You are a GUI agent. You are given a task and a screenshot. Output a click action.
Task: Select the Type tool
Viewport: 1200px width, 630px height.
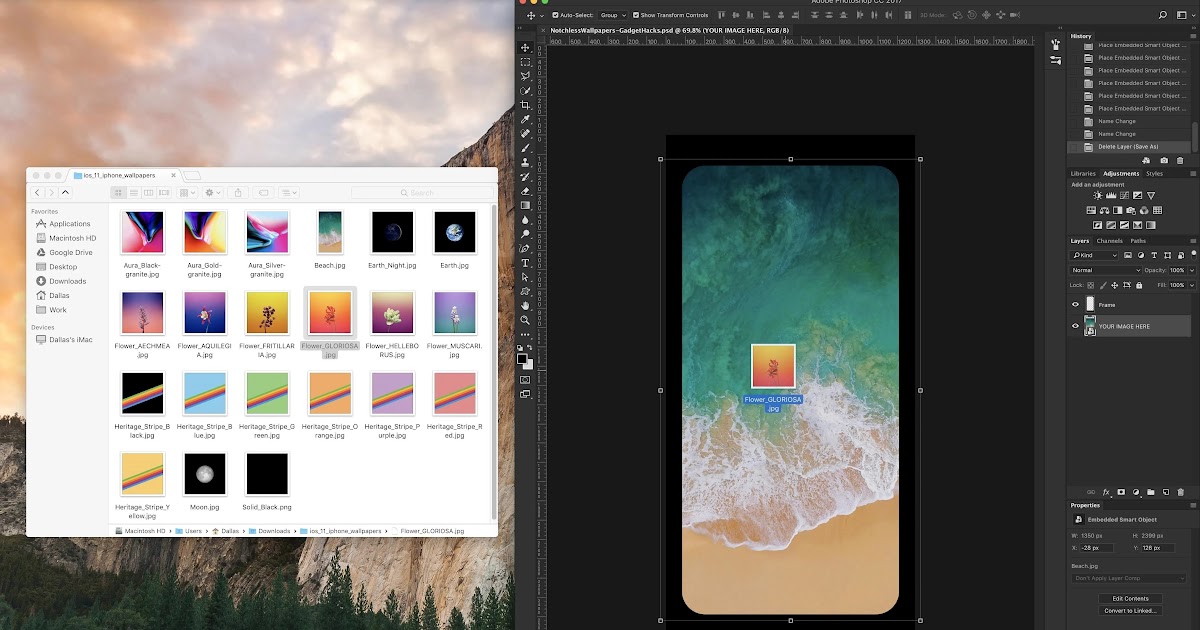point(526,263)
